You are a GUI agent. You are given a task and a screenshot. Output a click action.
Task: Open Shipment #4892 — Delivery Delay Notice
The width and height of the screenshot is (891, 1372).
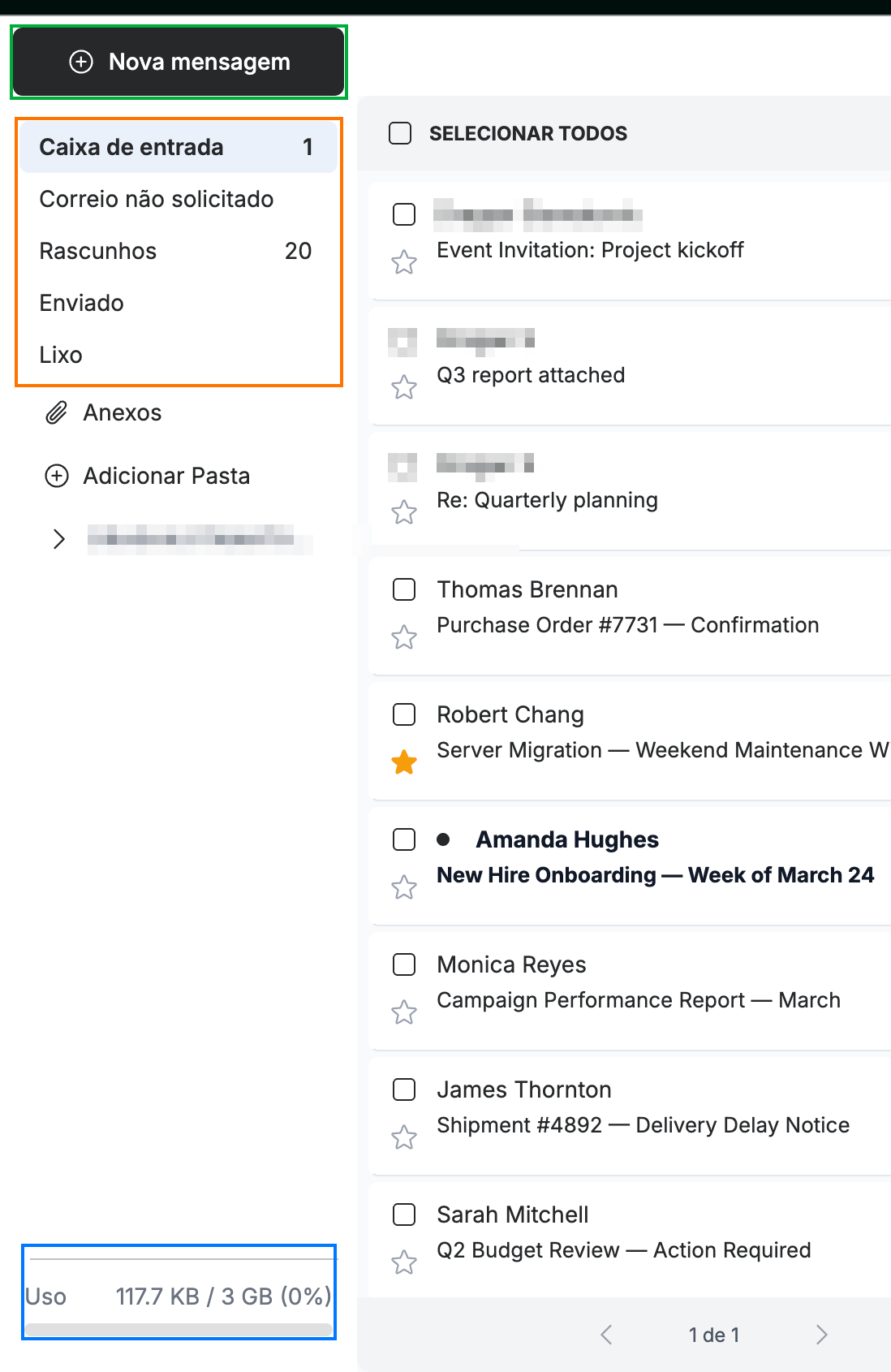tap(643, 1125)
